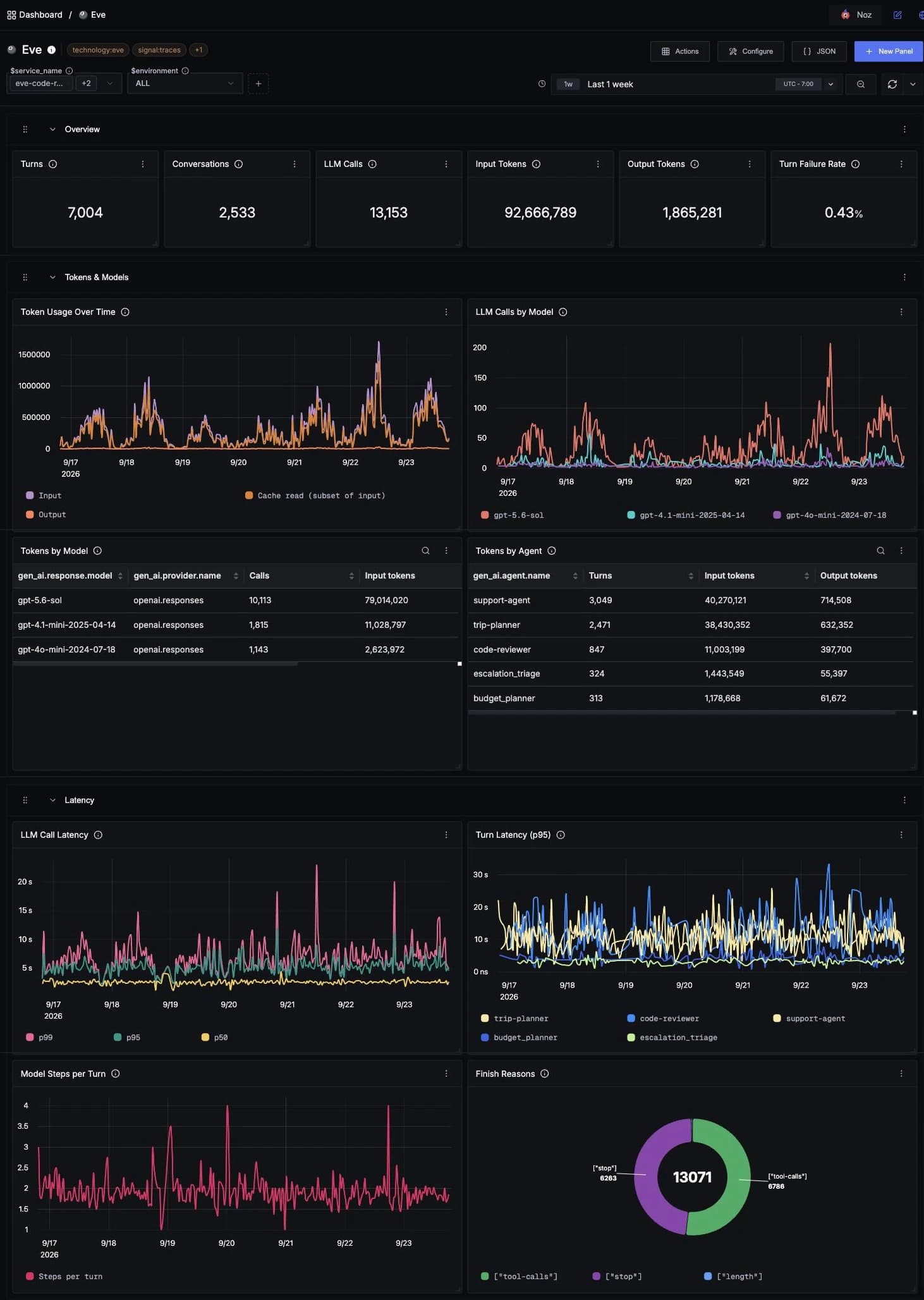The width and height of the screenshot is (924, 1300).
Task: Toggle the Input series in Token Usage legend
Action: pyautogui.click(x=44, y=496)
